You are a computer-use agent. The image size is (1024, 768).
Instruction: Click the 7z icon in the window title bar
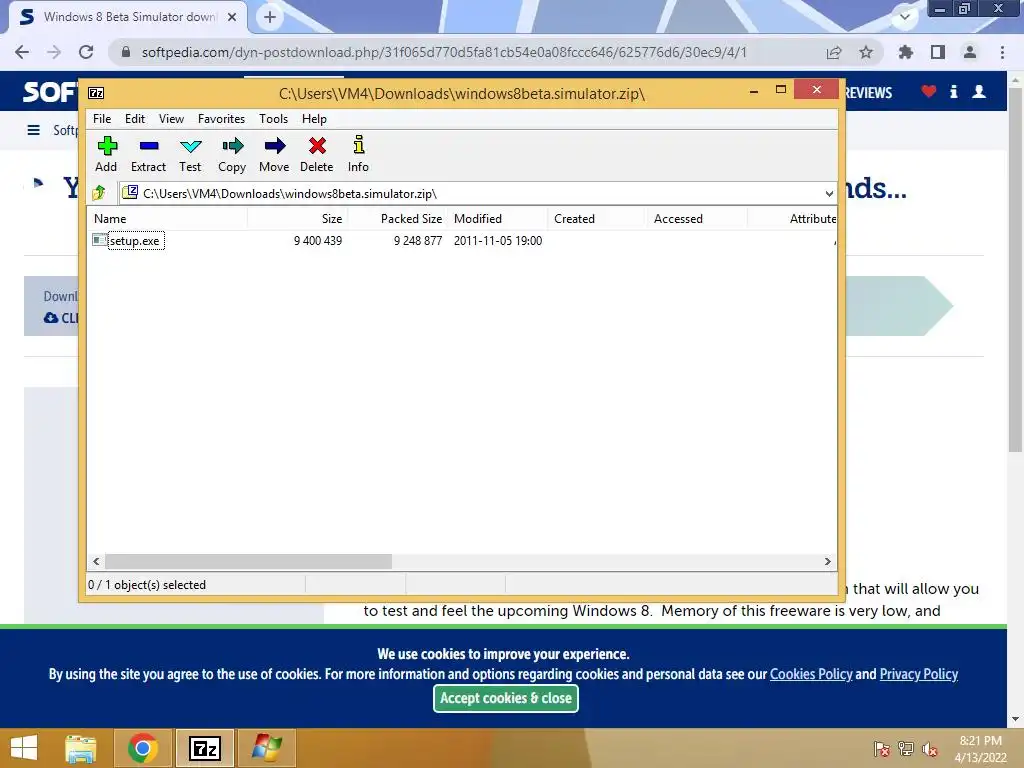coord(96,93)
